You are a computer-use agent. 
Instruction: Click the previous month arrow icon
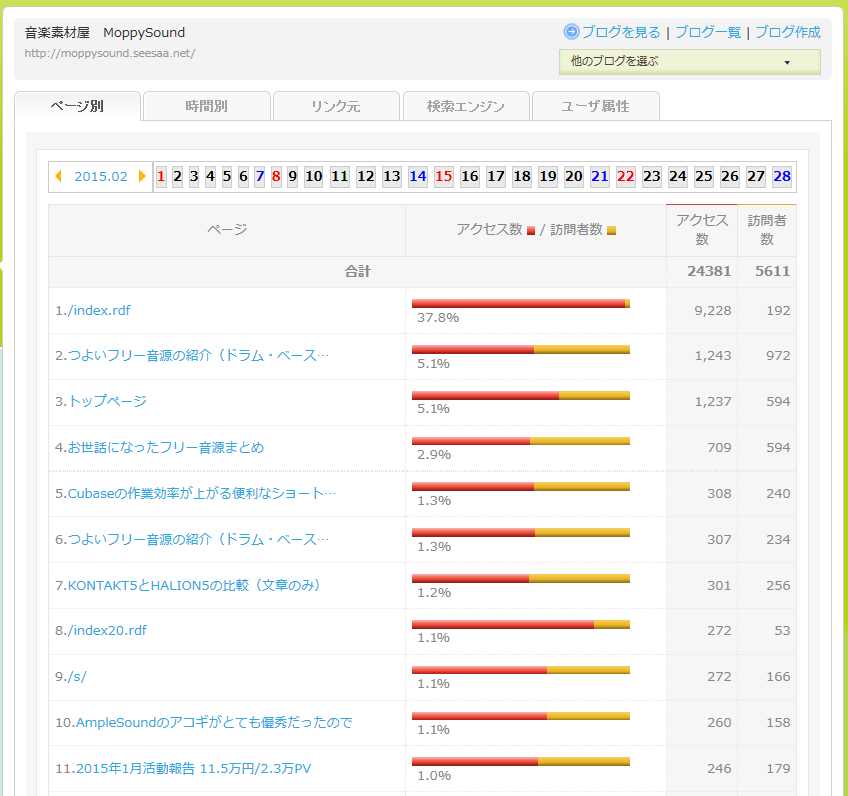click(58, 177)
